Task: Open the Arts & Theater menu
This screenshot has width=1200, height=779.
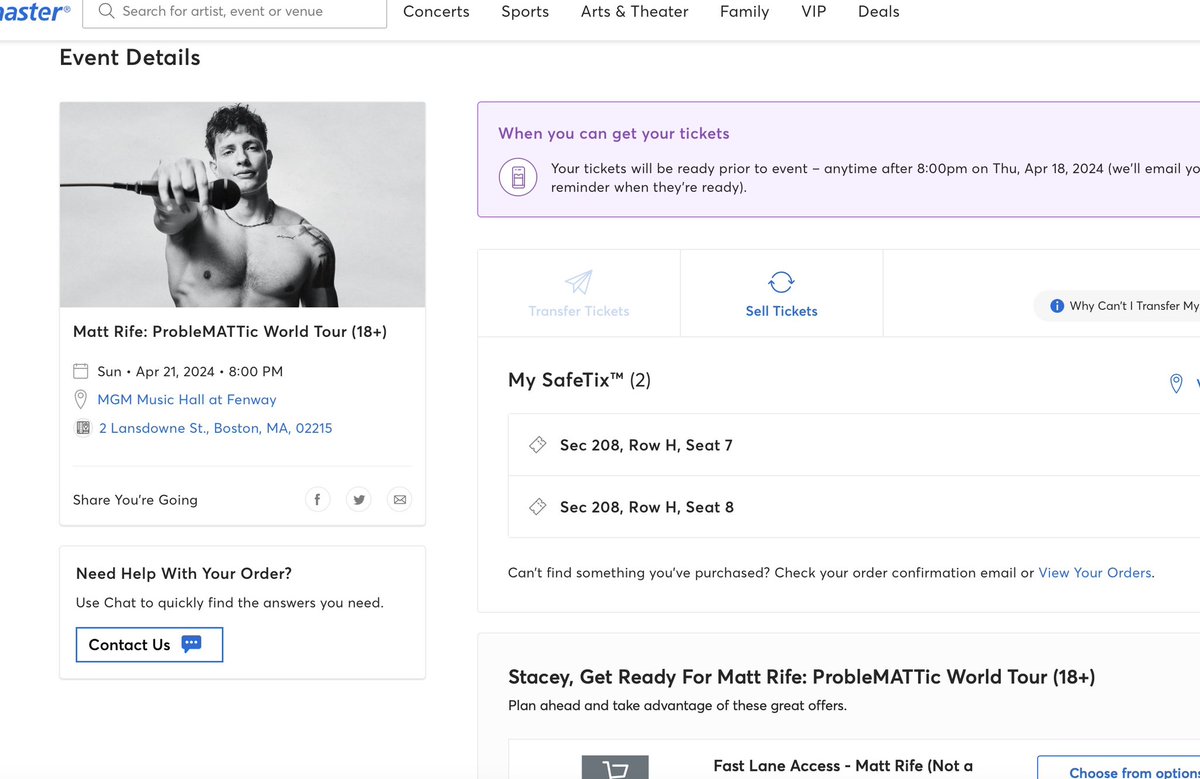Action: (634, 12)
